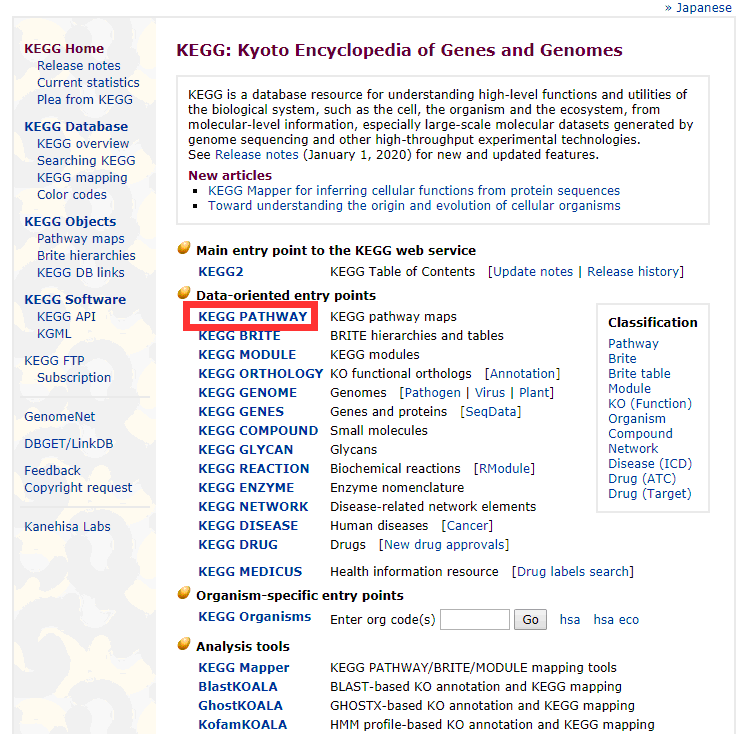Open Pathway maps sidebar link
The height and width of the screenshot is (734, 752).
(x=81, y=239)
